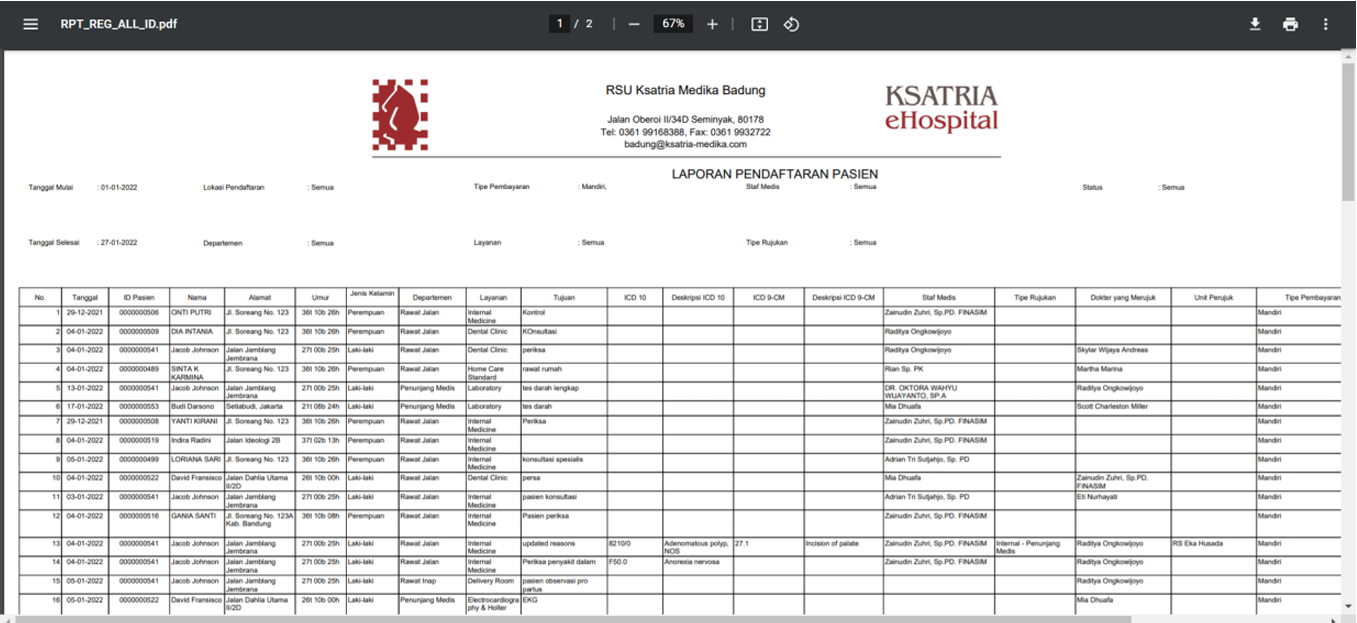The width and height of the screenshot is (1357, 623).
Task: Click the Incision of palate description
Action: tap(832, 544)
